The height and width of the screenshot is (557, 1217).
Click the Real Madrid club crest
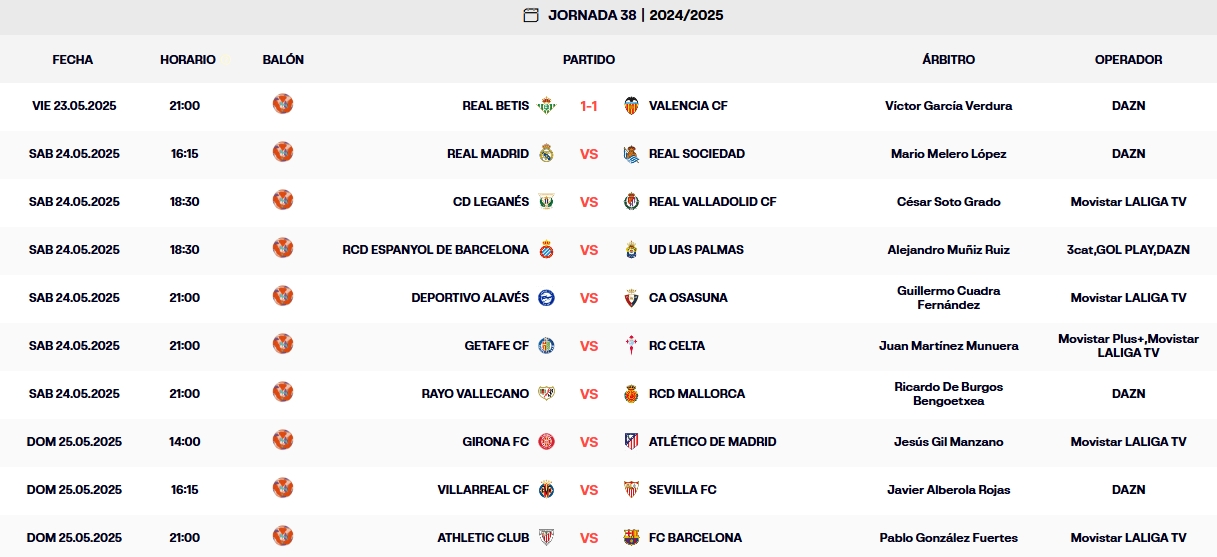click(546, 153)
